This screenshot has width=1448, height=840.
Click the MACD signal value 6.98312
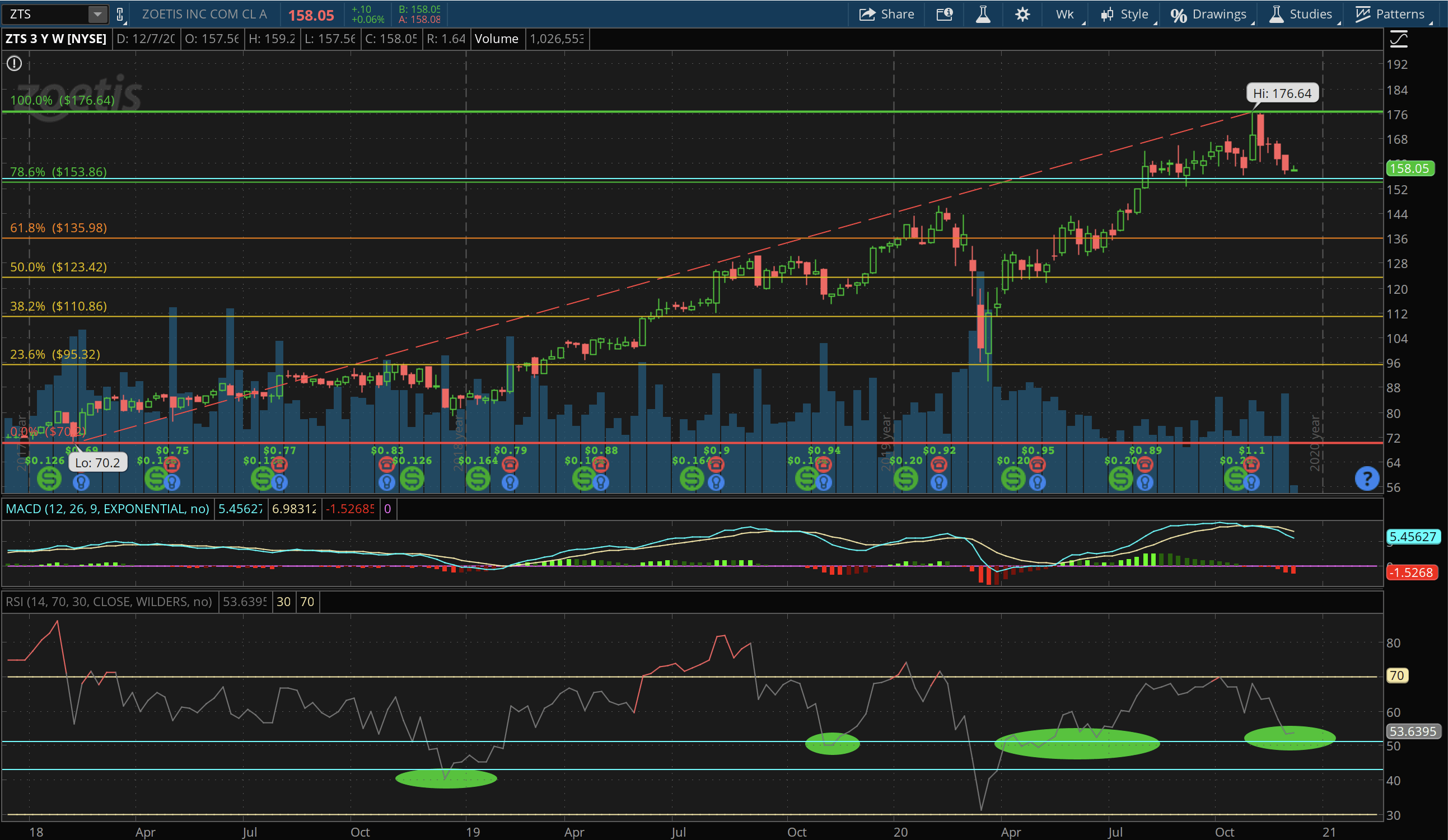pyautogui.click(x=293, y=509)
